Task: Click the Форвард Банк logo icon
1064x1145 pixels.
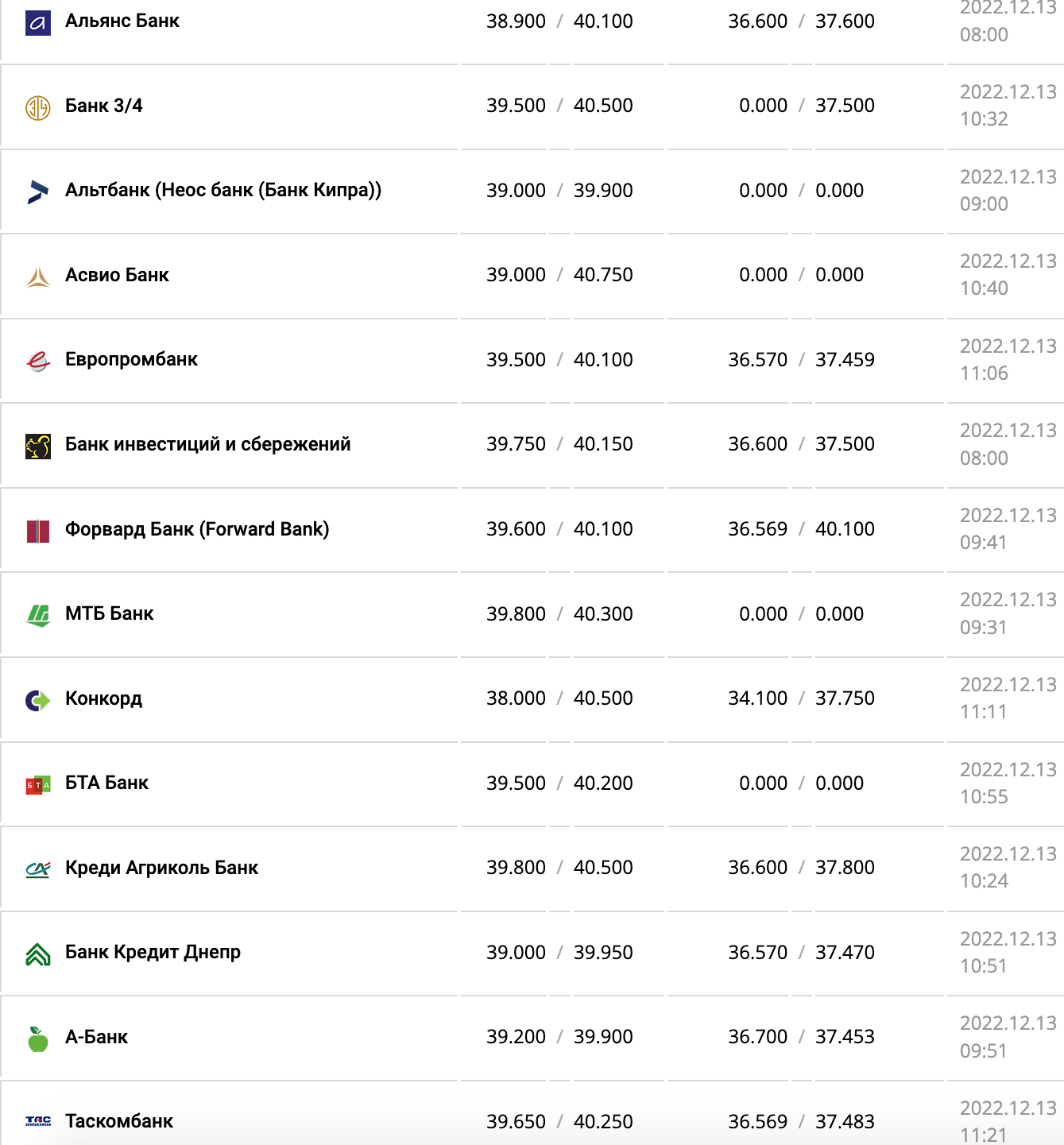Action: click(x=37, y=531)
